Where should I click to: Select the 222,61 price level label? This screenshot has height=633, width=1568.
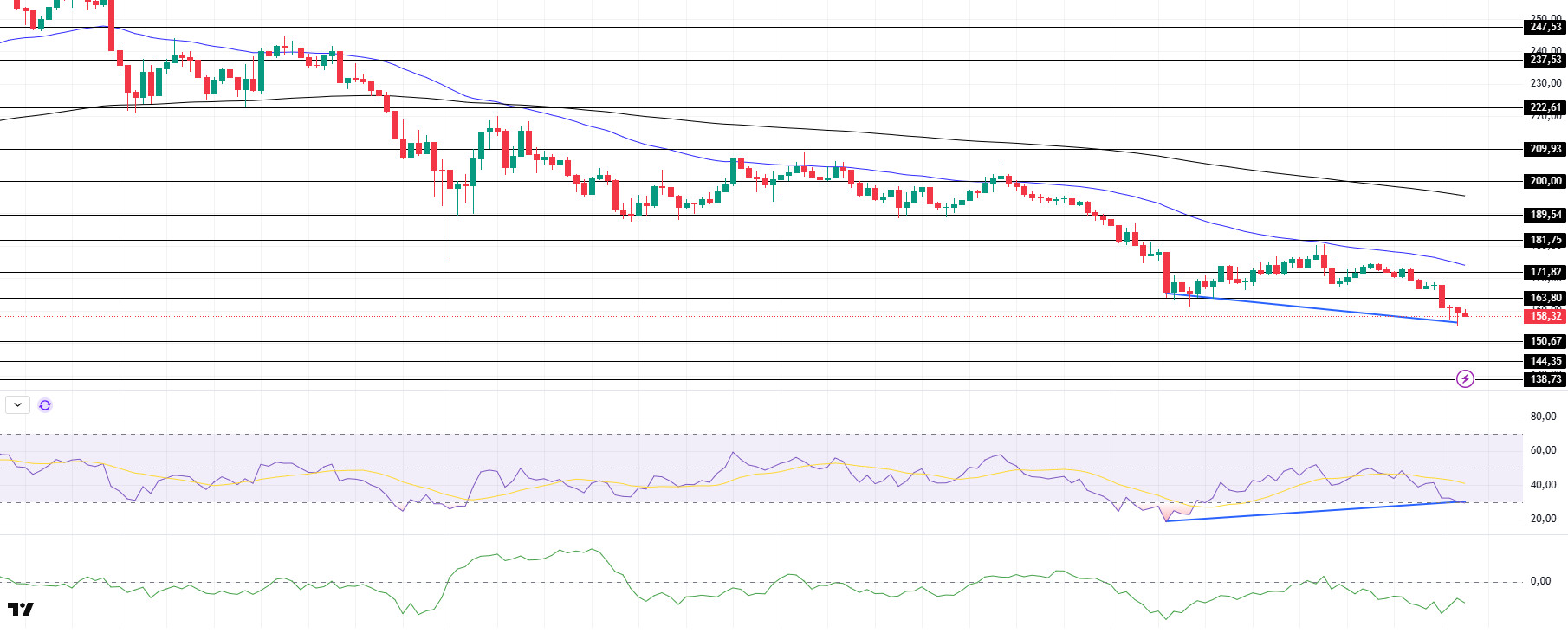point(1545,107)
